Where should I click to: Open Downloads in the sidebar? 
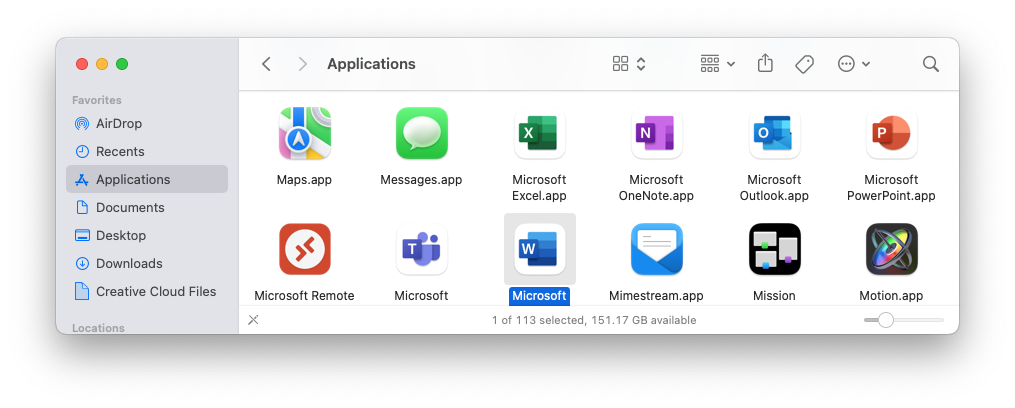click(129, 264)
